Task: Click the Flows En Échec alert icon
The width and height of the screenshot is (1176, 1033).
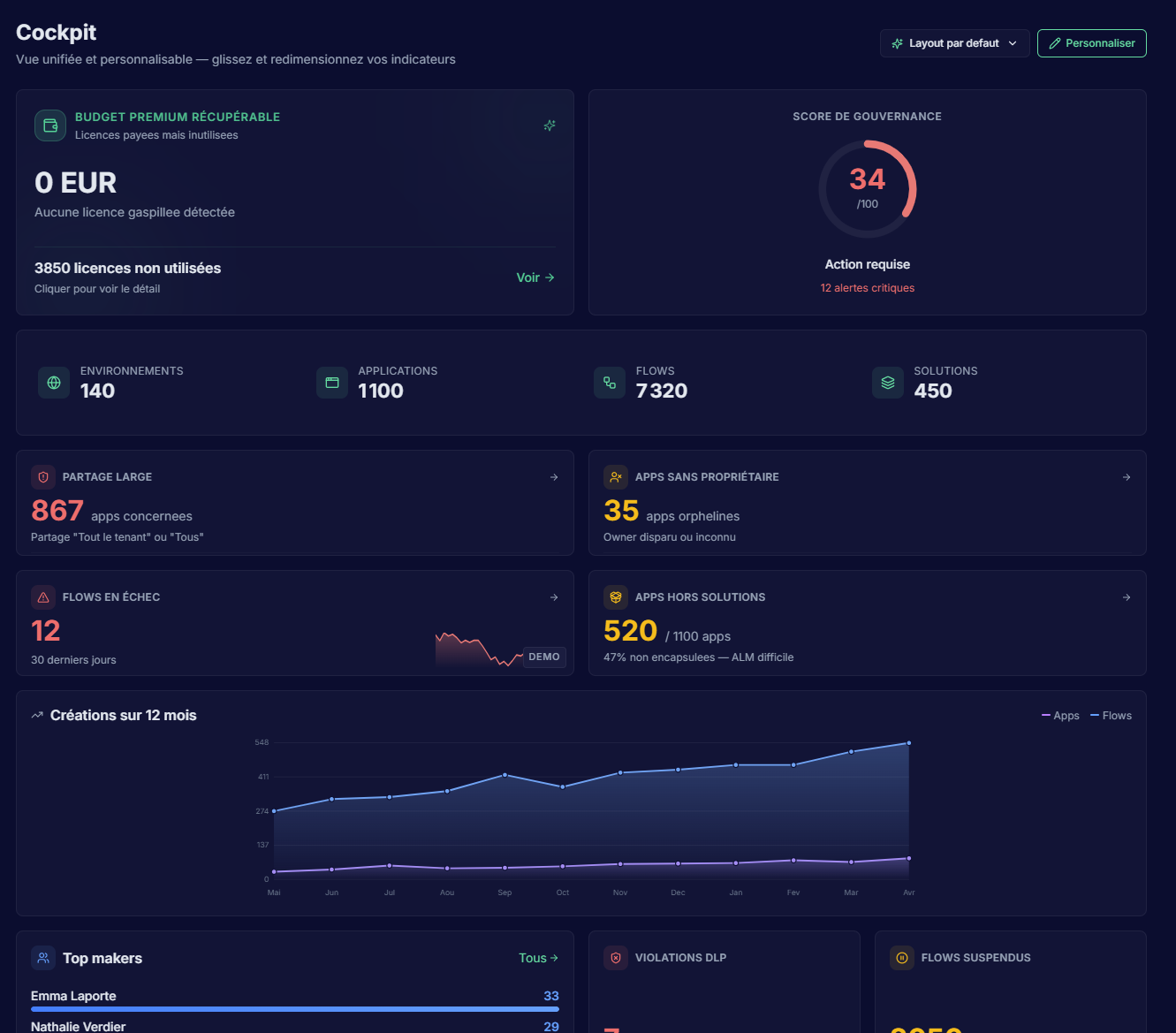Action: click(42, 597)
